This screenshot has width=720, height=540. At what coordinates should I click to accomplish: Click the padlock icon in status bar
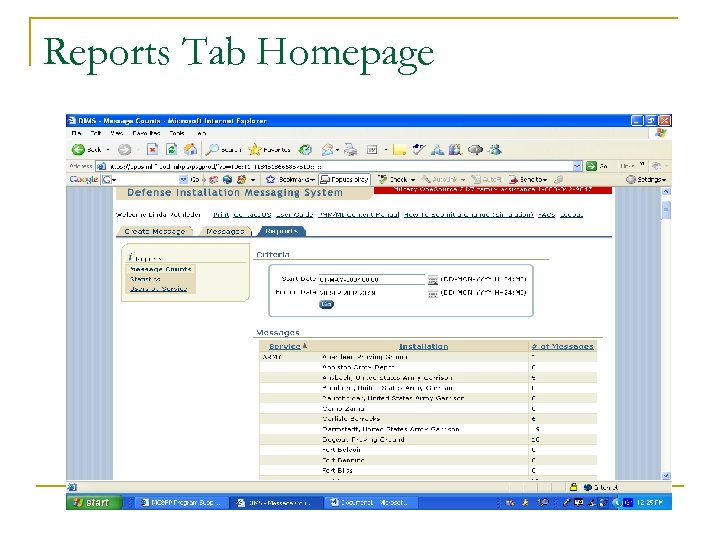(574, 487)
